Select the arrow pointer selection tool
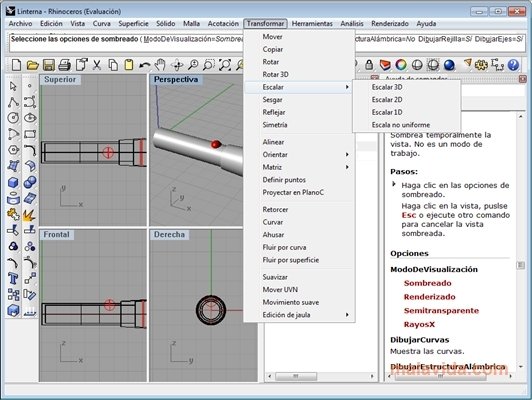Screen dimensions: 532x400 [x=13, y=86]
